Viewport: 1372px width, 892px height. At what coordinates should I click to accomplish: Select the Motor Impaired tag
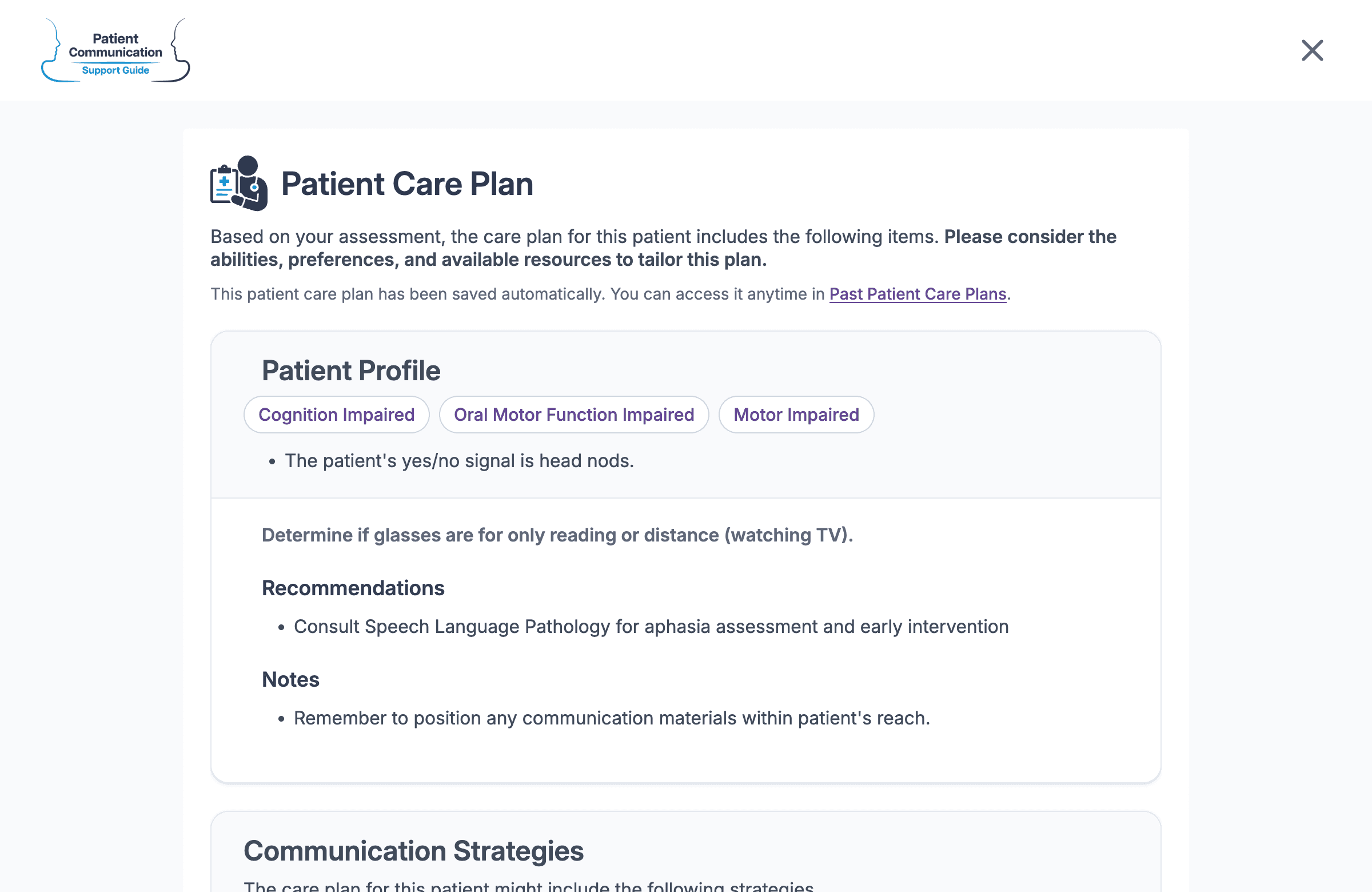pyautogui.click(x=796, y=415)
